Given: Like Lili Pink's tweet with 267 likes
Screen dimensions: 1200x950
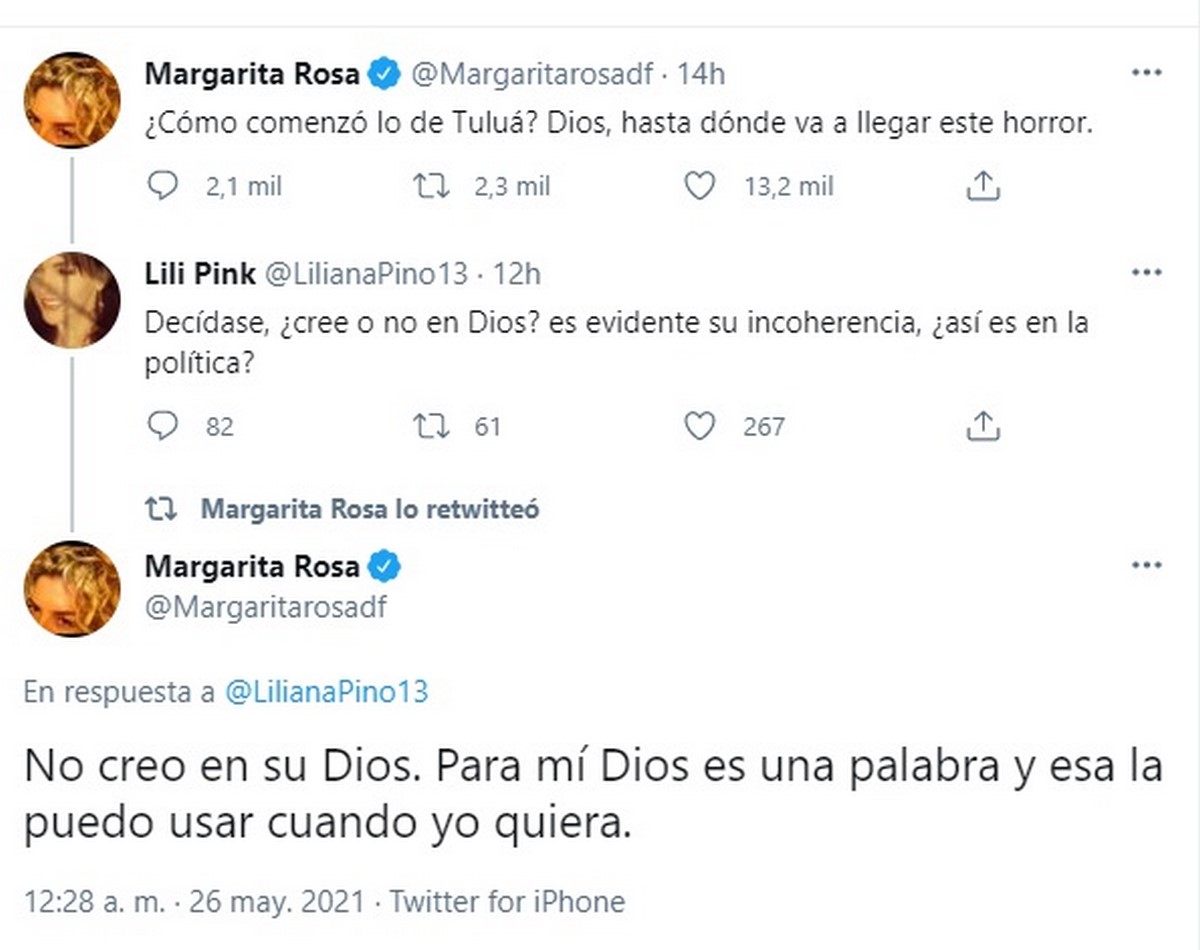Looking at the screenshot, I should click(x=699, y=427).
